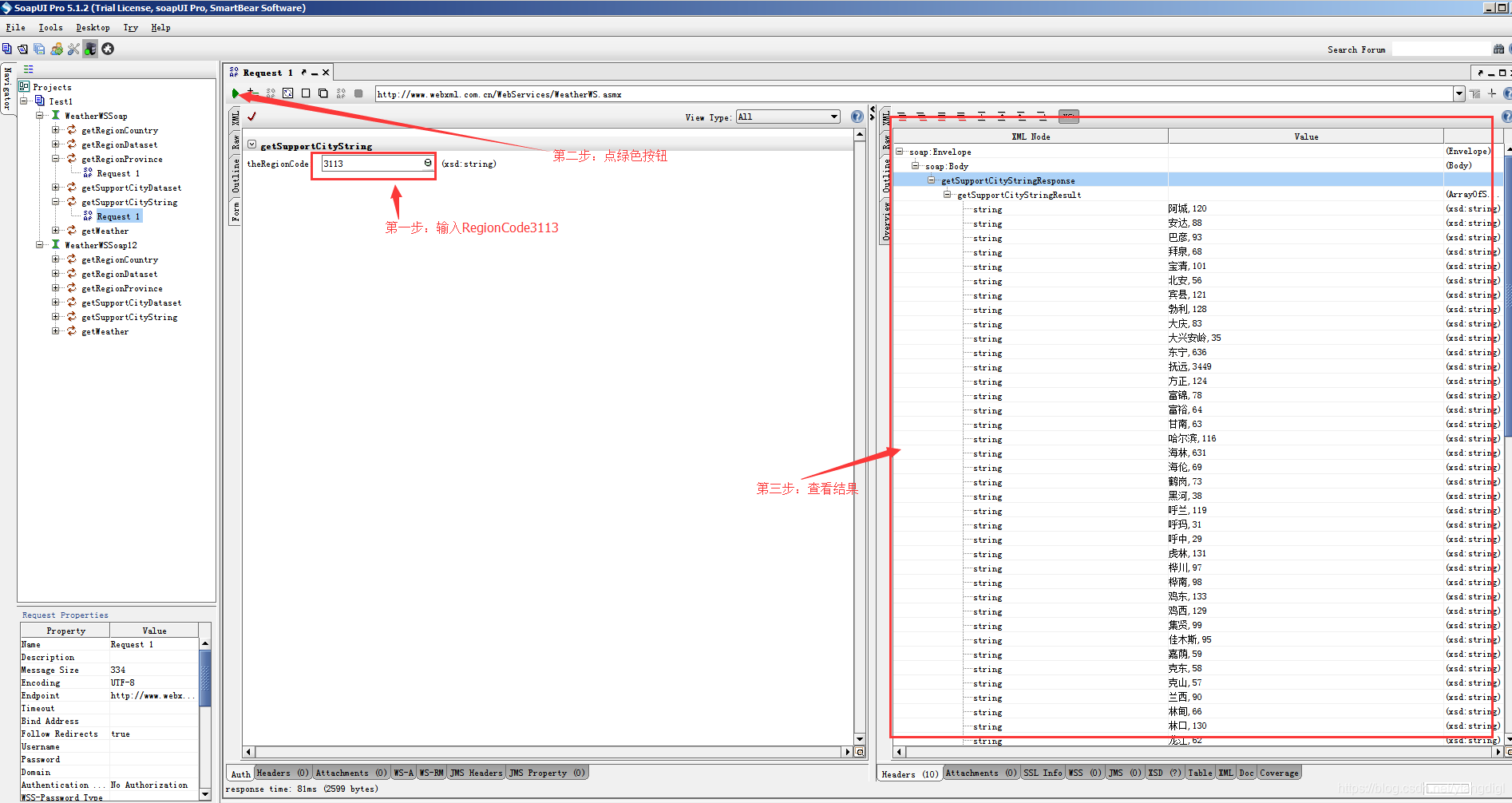Open the community forum people icon

pos(57,49)
